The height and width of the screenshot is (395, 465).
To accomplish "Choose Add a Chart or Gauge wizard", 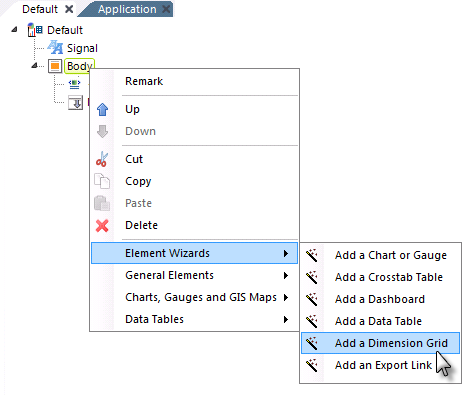I will (x=381, y=255).
